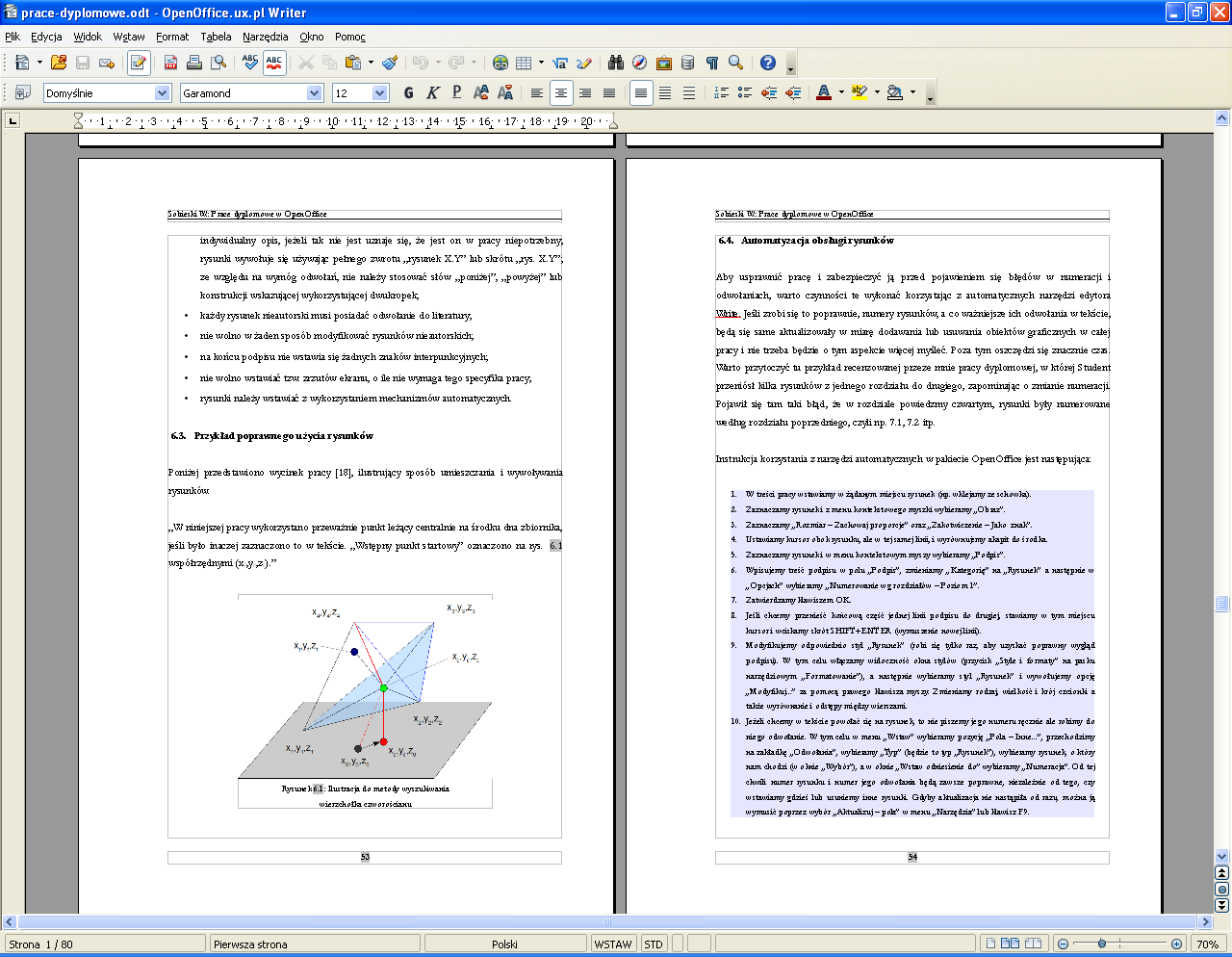Viewport: 1232px width, 957px height.
Task: Apply red font color A
Action: click(824, 92)
